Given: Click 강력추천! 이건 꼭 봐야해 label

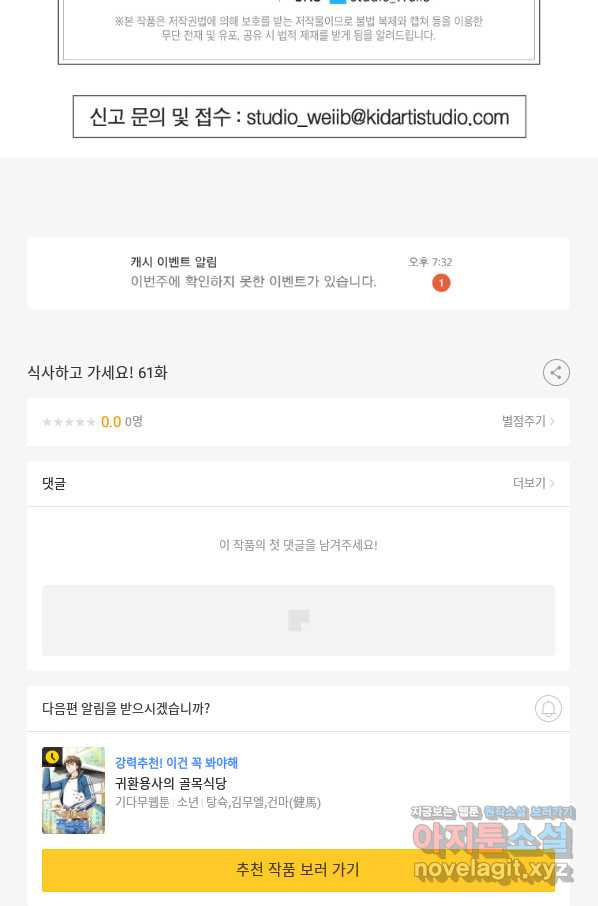Looking at the screenshot, I should (x=176, y=763).
